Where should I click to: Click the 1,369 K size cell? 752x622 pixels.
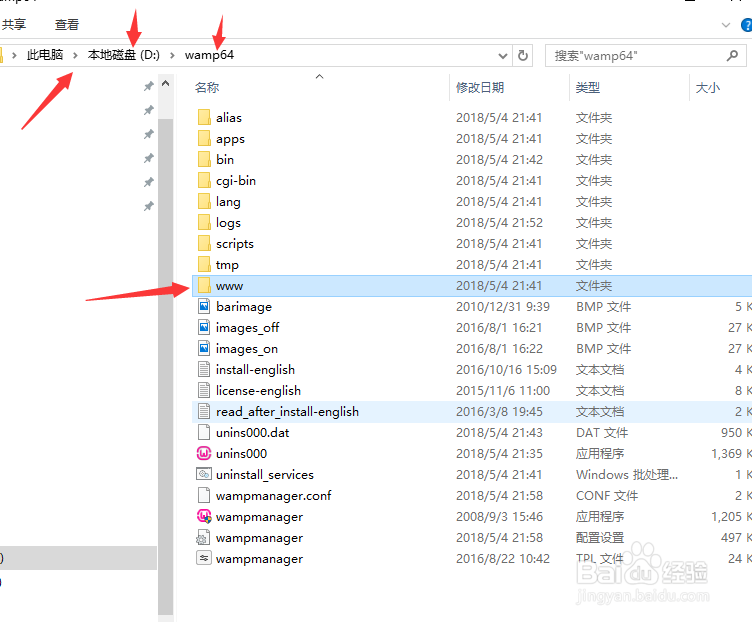(731, 454)
